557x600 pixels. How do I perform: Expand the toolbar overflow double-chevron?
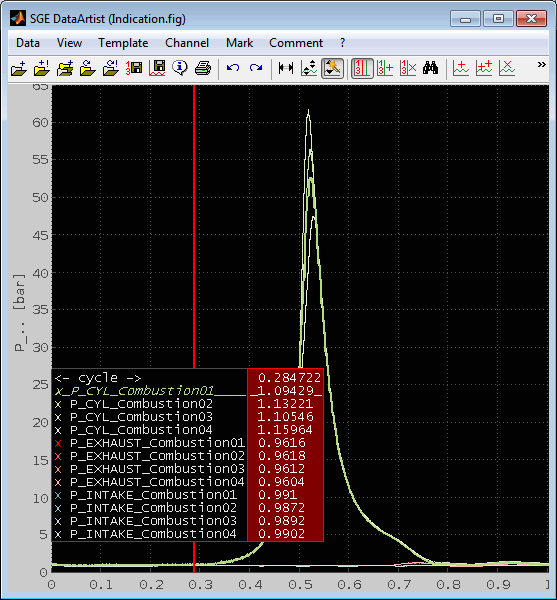541,65
